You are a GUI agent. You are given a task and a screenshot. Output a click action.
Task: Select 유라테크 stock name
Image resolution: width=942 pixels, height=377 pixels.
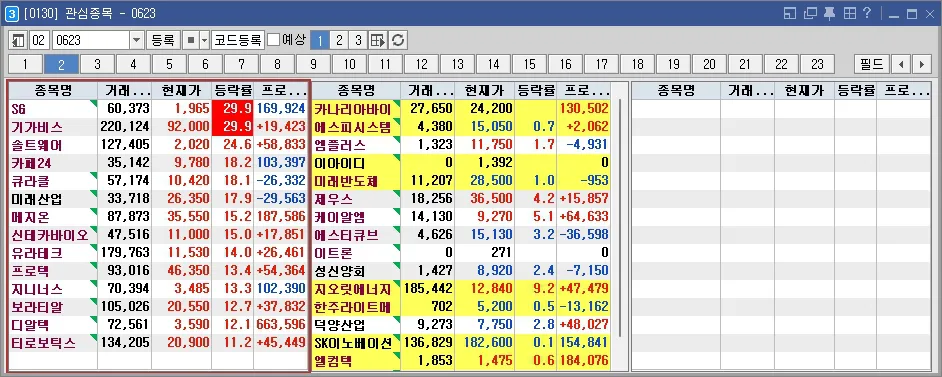36,253
